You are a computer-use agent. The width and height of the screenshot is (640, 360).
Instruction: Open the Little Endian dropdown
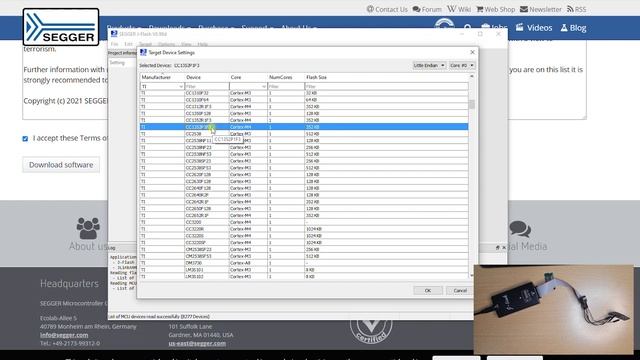point(429,65)
